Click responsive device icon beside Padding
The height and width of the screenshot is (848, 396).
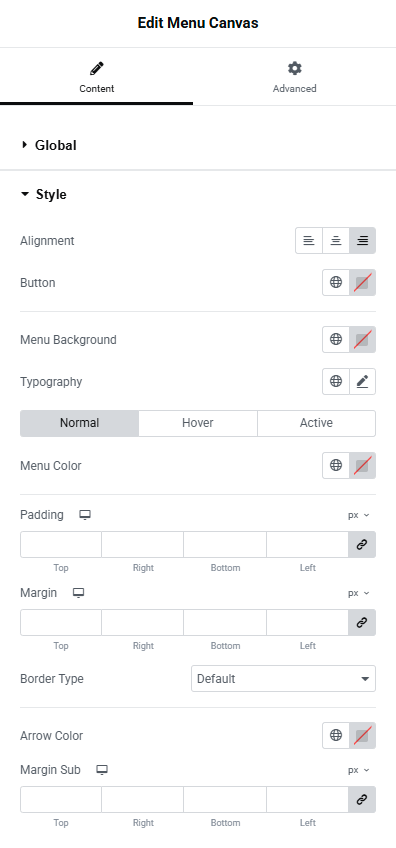point(85,515)
